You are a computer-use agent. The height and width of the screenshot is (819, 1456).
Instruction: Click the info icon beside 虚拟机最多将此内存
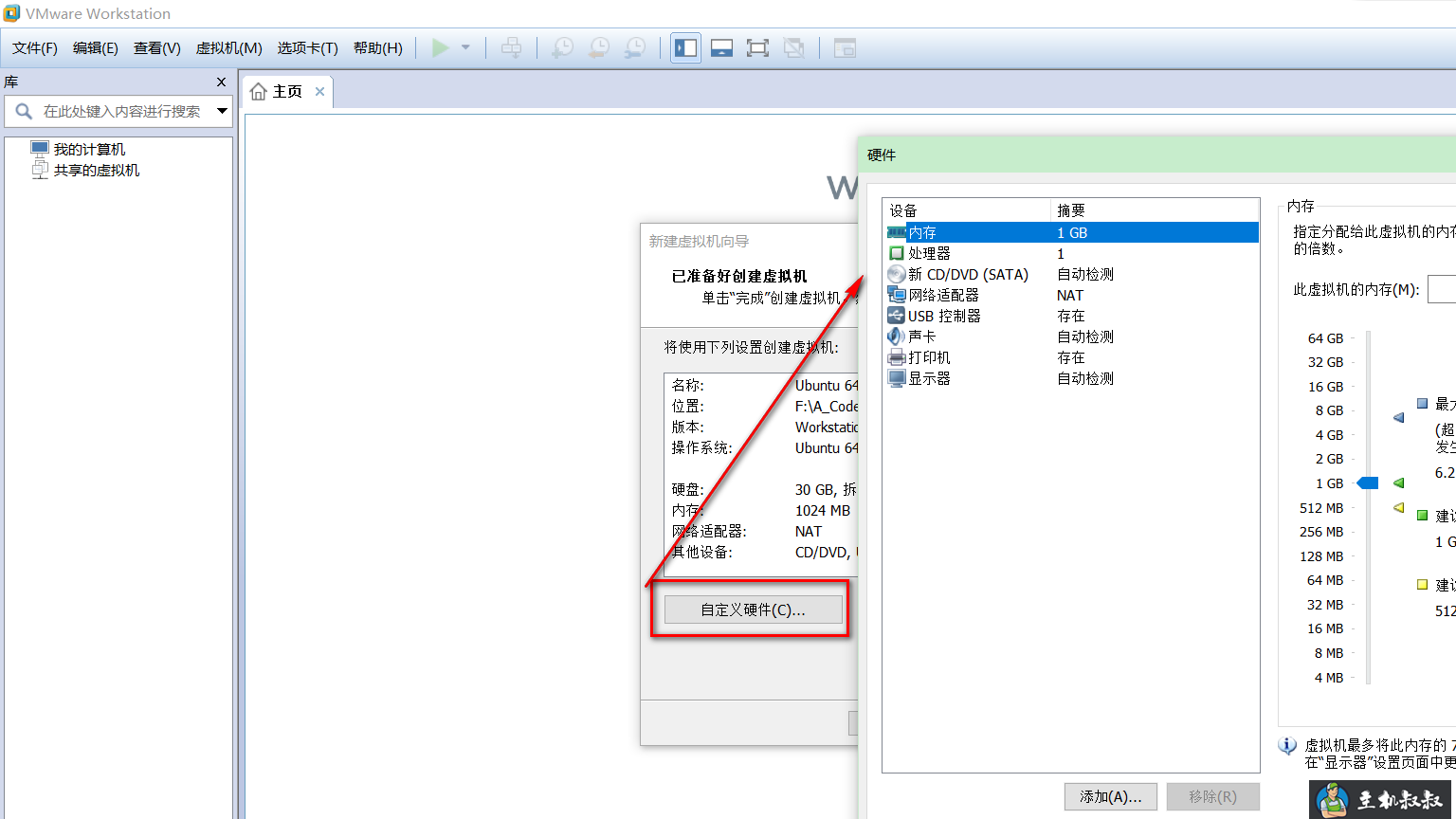(x=1287, y=746)
